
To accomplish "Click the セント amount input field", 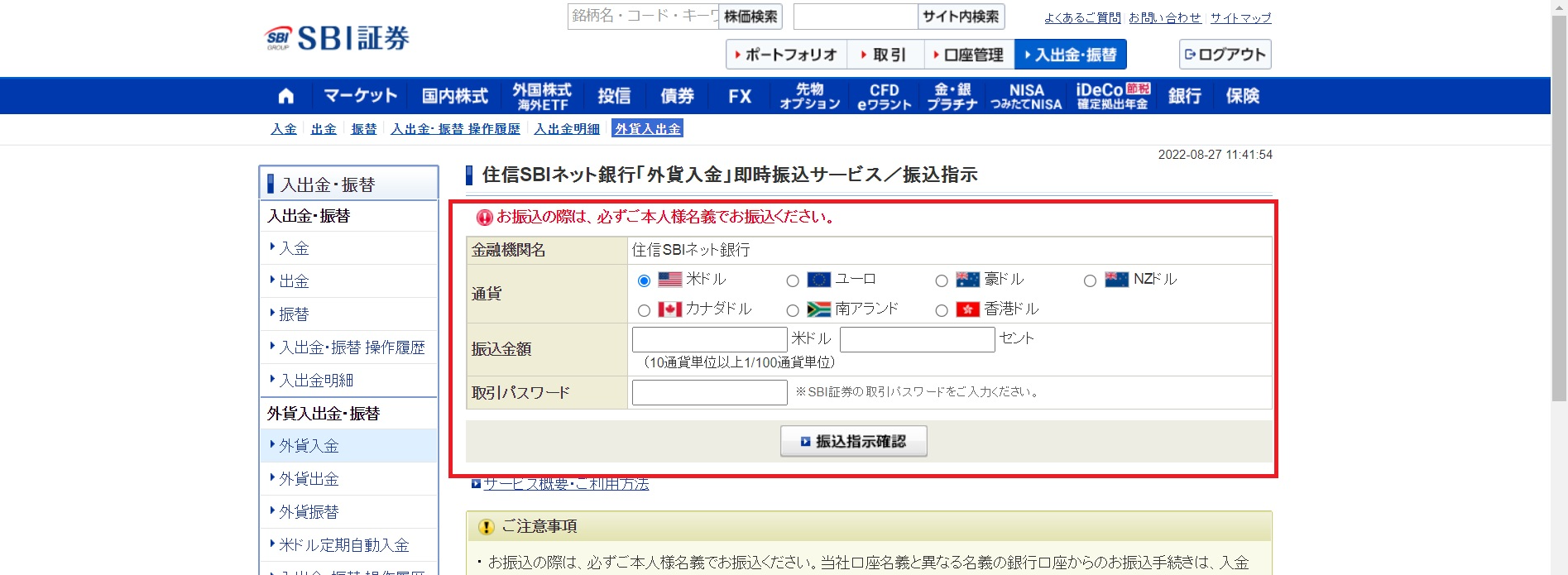I will pos(917,339).
